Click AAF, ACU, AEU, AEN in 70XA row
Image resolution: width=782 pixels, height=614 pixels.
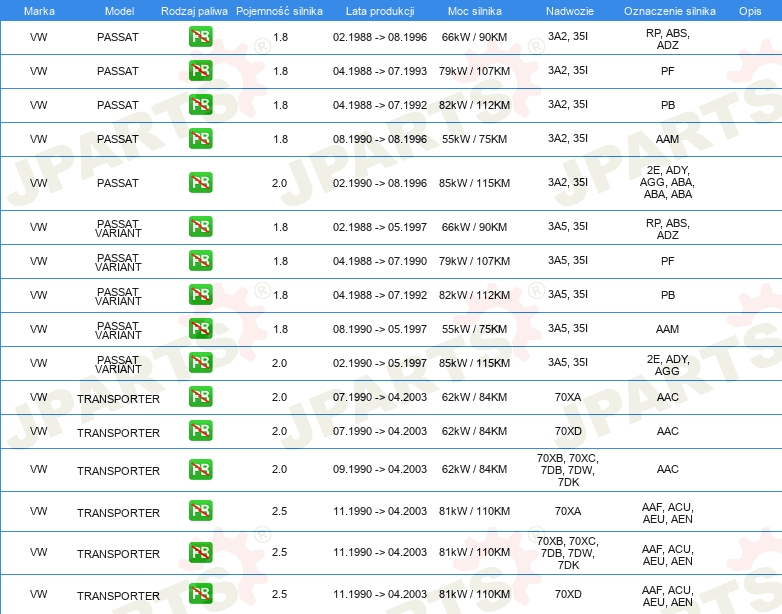tap(667, 513)
